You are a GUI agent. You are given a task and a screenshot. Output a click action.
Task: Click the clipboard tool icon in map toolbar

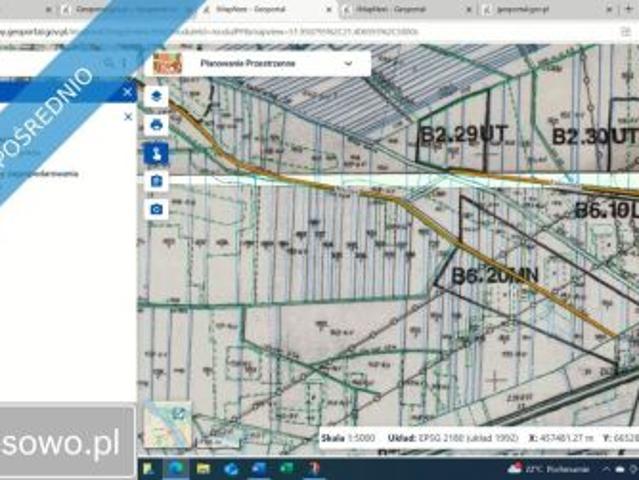(156, 181)
